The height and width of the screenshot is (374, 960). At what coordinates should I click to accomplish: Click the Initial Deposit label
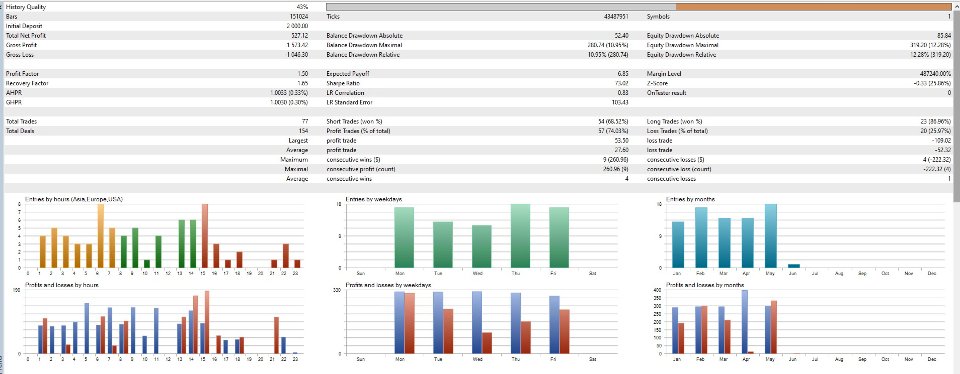(x=24, y=26)
